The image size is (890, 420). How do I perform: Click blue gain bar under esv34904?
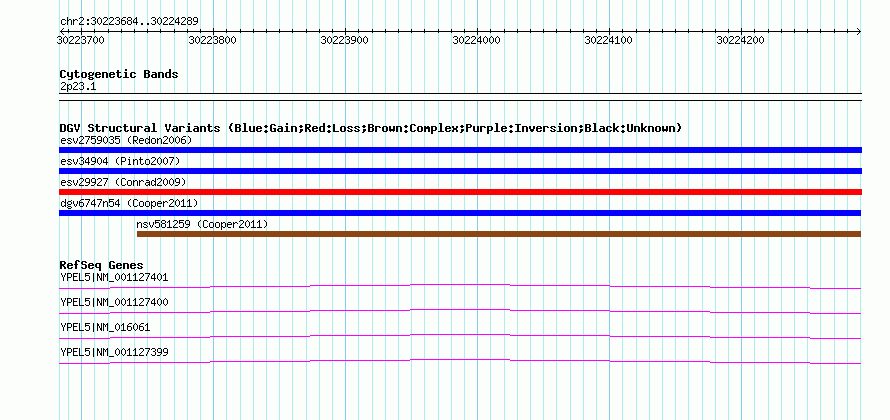460,171
